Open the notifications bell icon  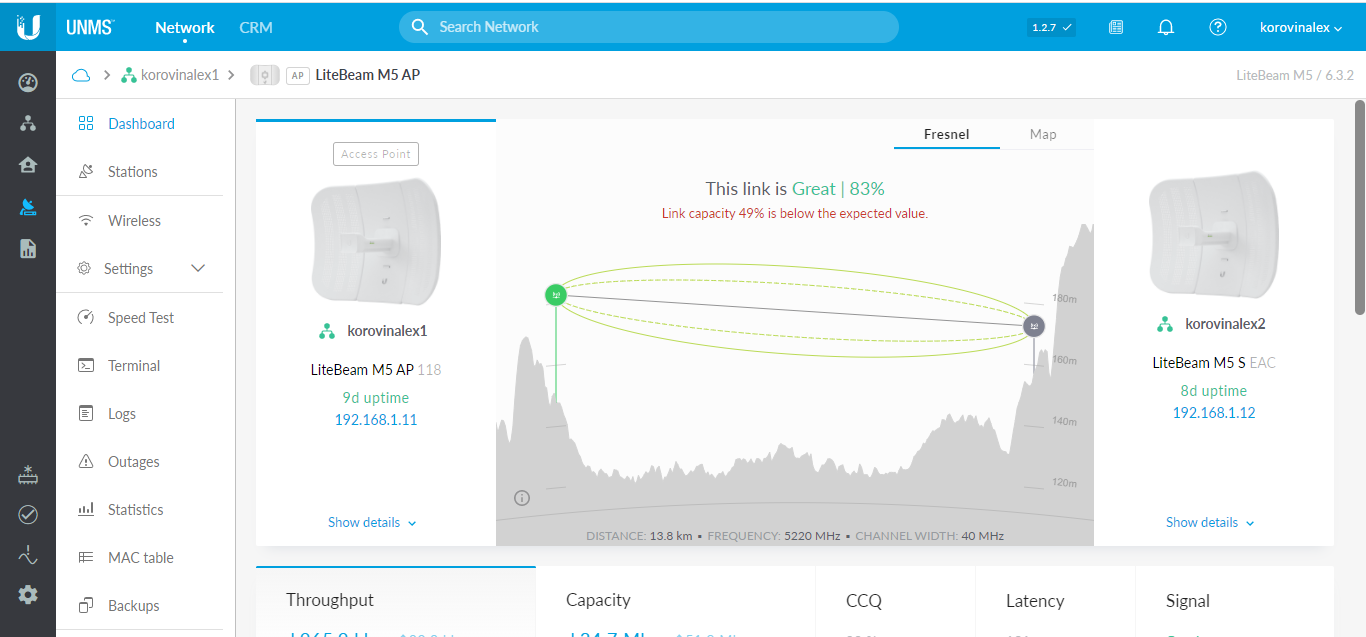pyautogui.click(x=1165, y=28)
